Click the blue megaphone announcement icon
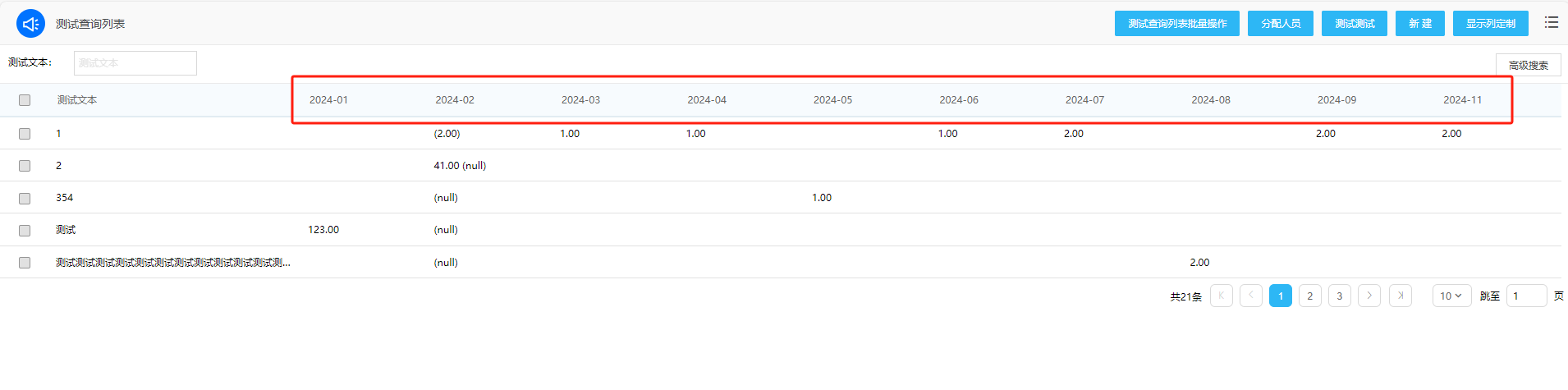The image size is (1568, 390). click(x=30, y=24)
